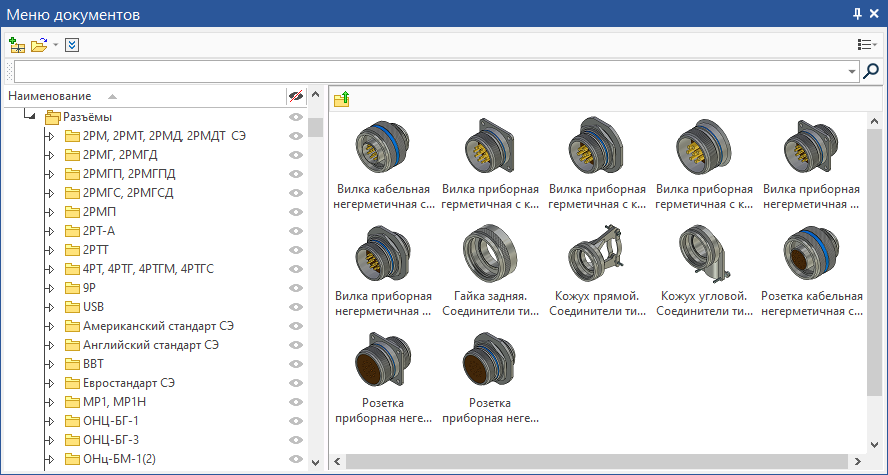The height and width of the screenshot is (475, 888).
Task: Go up one folder level icon
Action: (x=342, y=98)
